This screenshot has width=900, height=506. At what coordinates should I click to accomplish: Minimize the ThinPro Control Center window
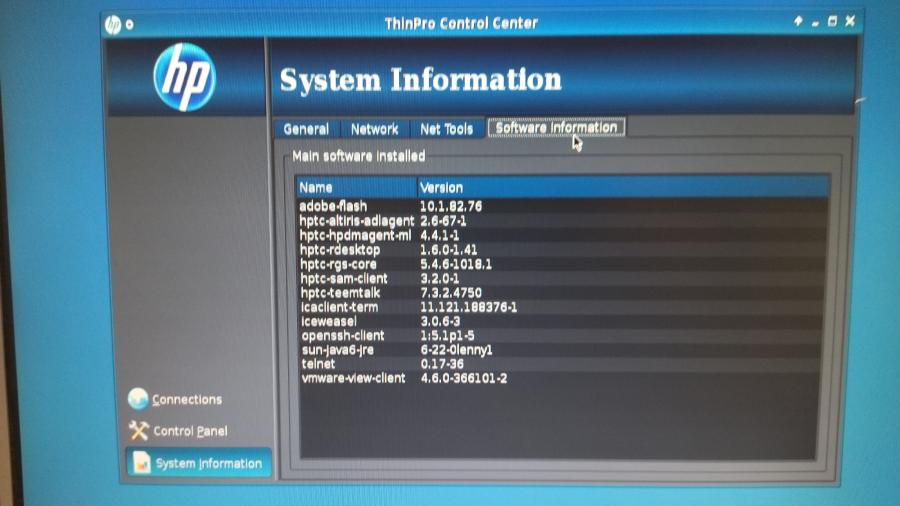(x=815, y=24)
